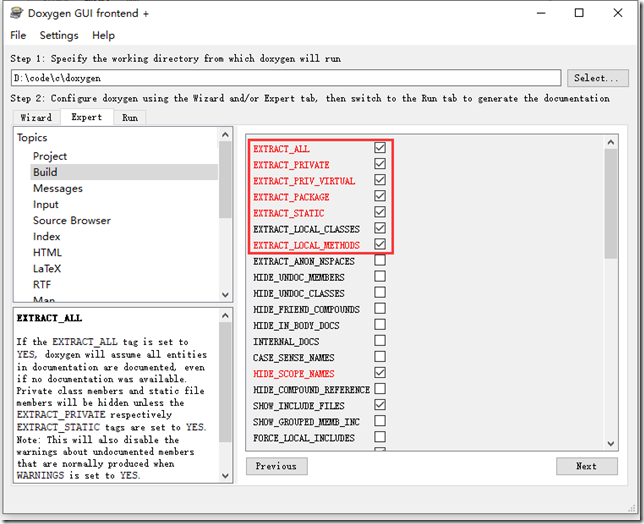Open the Settings menu
The image size is (644, 524).
coord(59,35)
